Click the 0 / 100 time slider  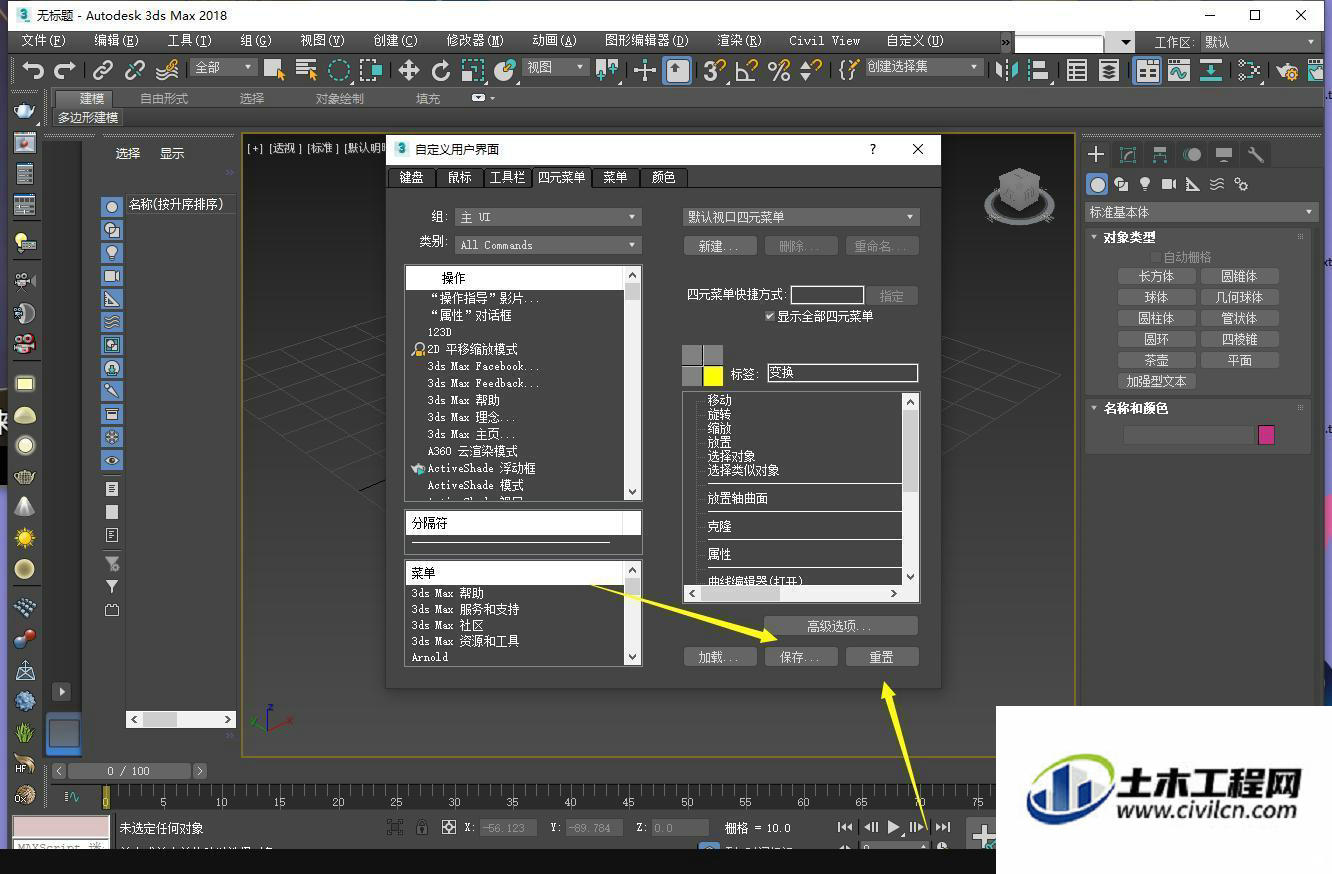(x=128, y=771)
